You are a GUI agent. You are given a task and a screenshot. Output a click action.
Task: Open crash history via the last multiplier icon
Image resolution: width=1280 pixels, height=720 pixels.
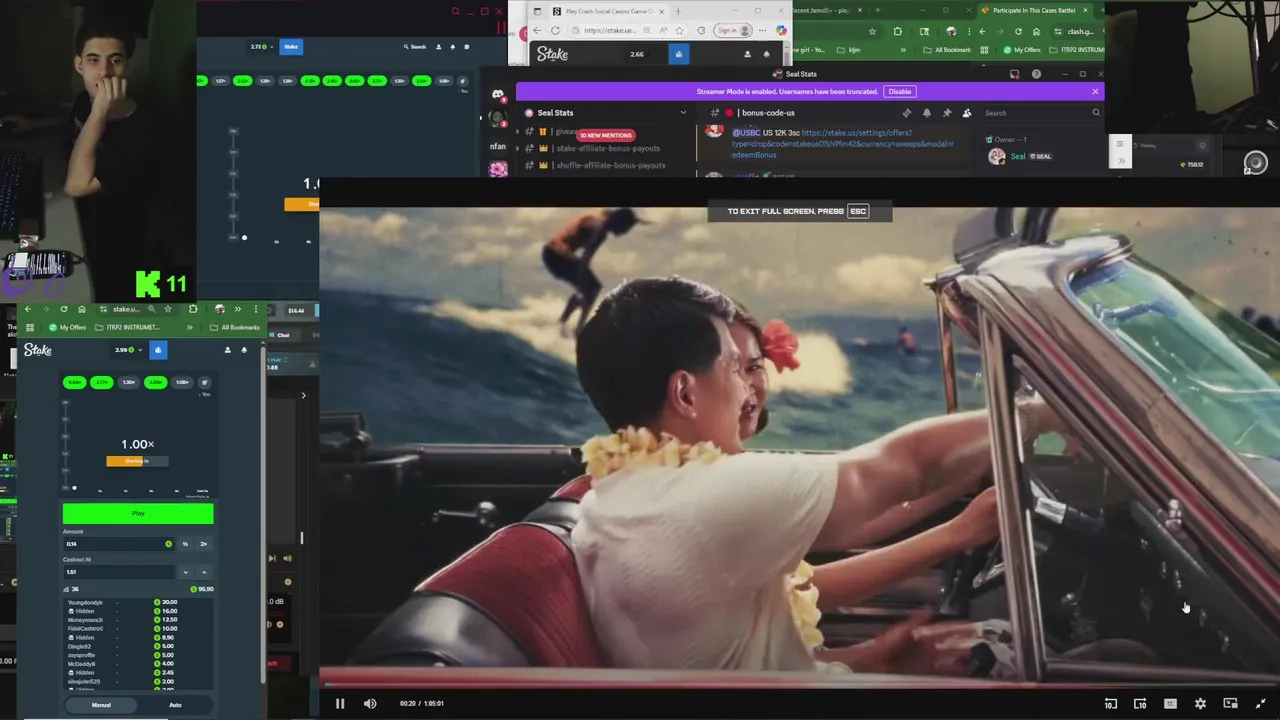pos(205,382)
